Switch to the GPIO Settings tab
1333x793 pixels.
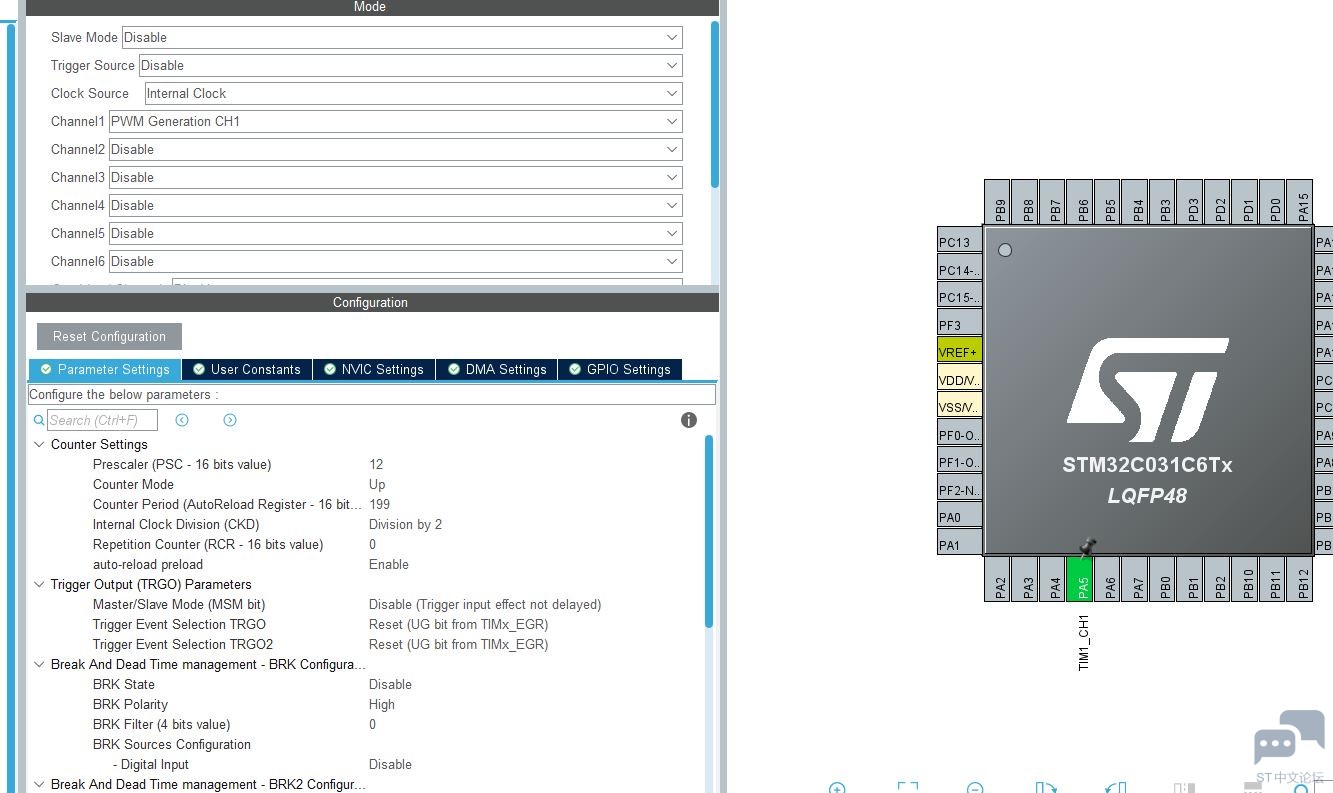[620, 369]
